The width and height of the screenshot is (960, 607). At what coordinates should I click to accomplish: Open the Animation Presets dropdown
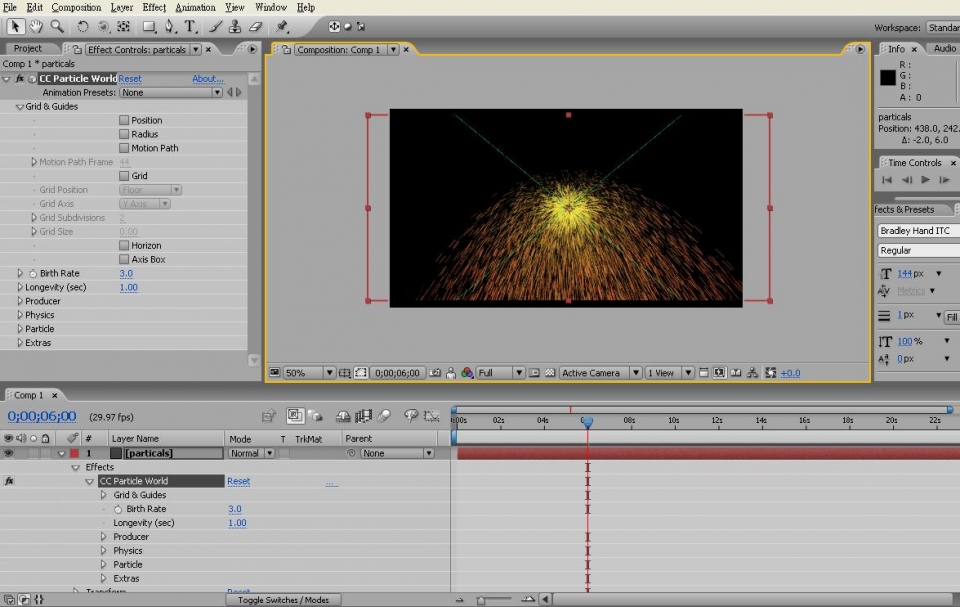(x=171, y=93)
